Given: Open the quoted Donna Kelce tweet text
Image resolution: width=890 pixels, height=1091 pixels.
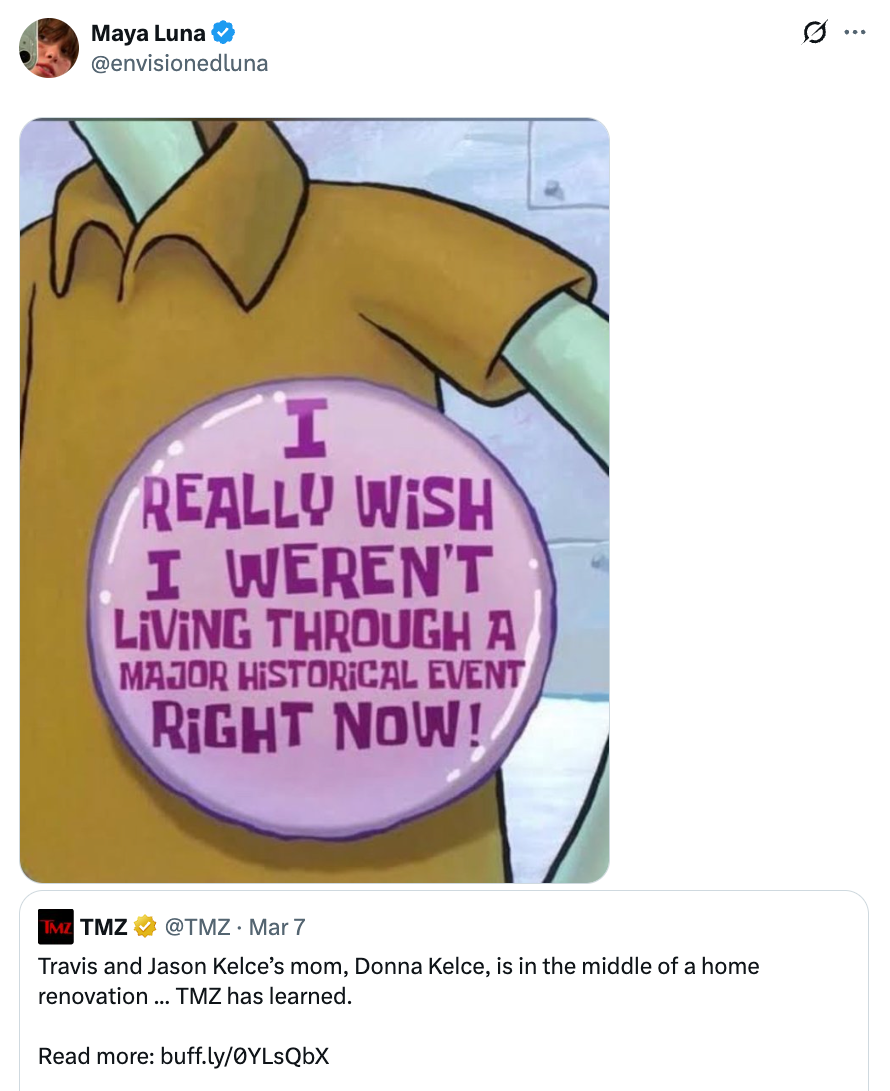Looking at the screenshot, I should 399,981.
